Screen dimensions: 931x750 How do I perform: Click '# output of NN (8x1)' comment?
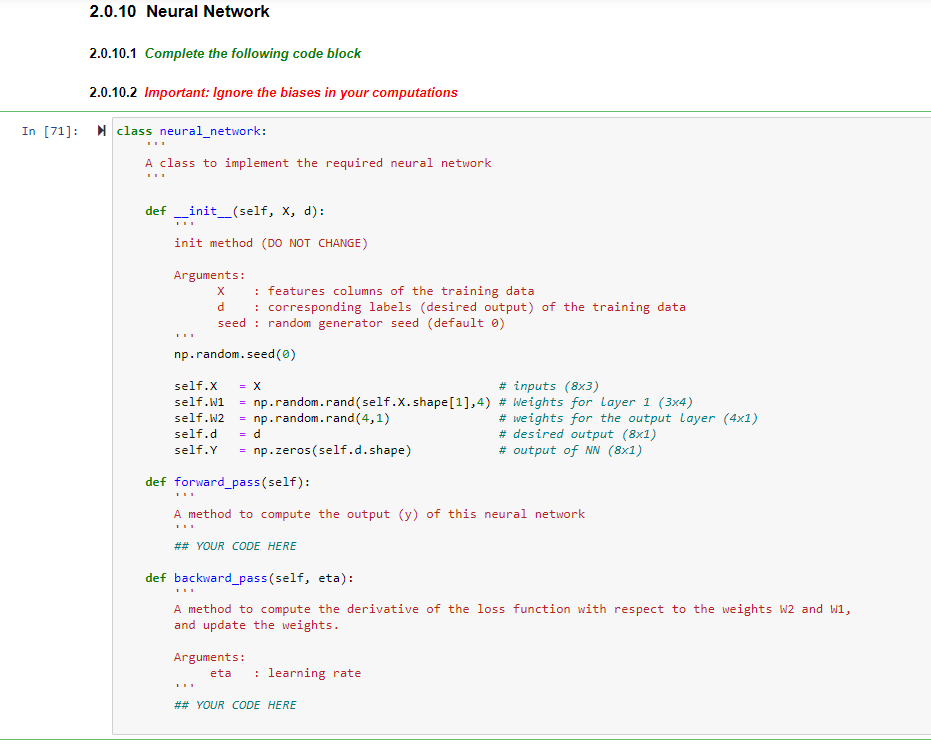click(x=570, y=451)
